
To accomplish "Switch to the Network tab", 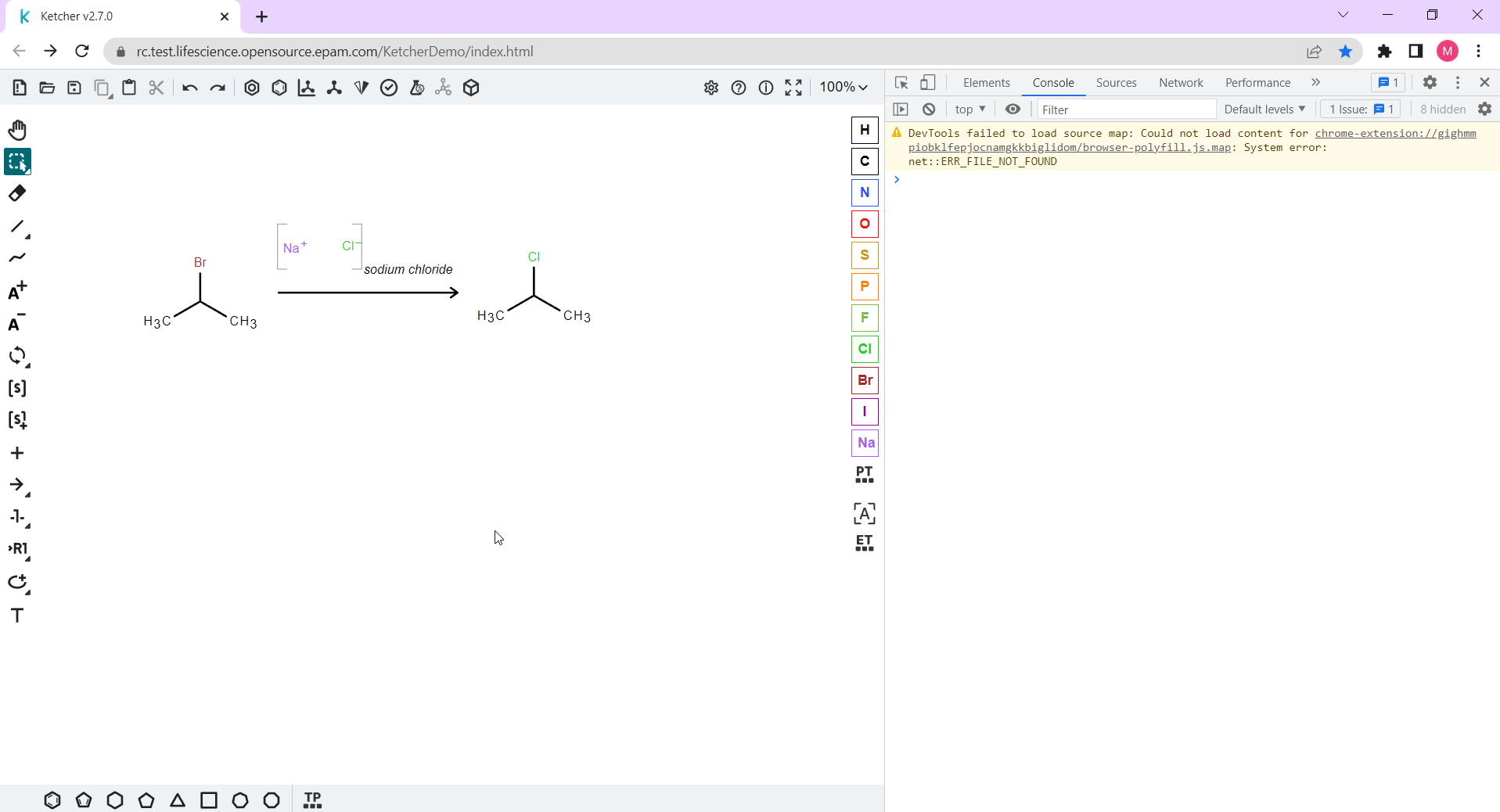I will (x=1180, y=82).
